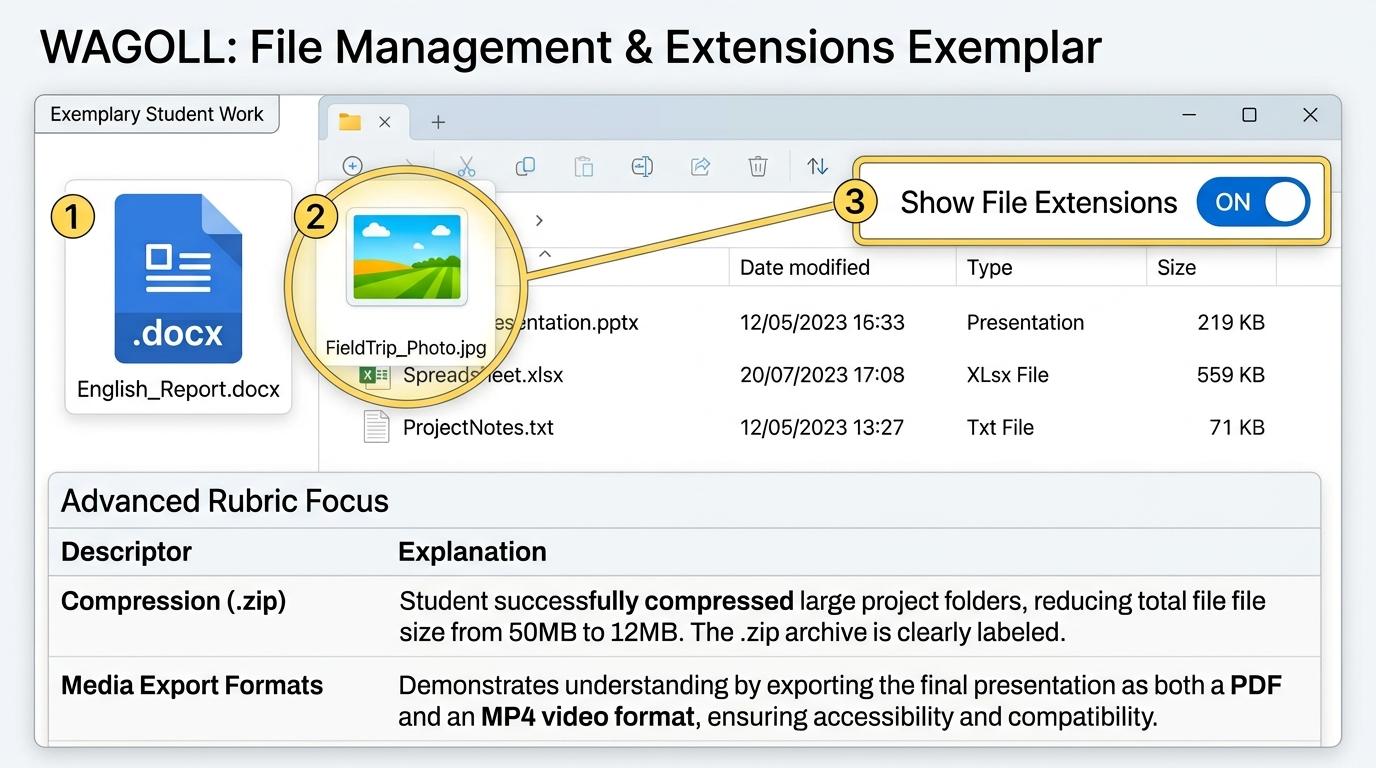This screenshot has width=1376, height=768.
Task: Click the Paste clipboard icon
Action: pyautogui.click(x=584, y=166)
